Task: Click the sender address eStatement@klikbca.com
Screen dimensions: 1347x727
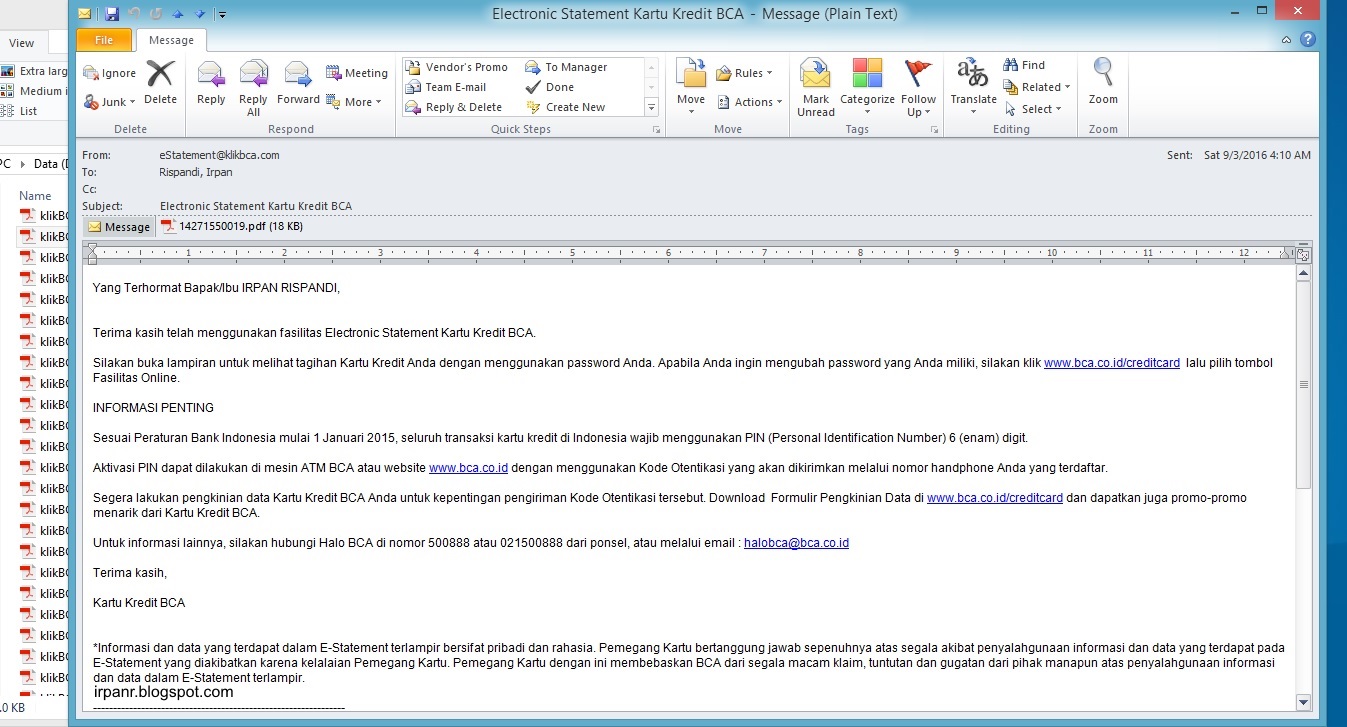Action: 219,155
